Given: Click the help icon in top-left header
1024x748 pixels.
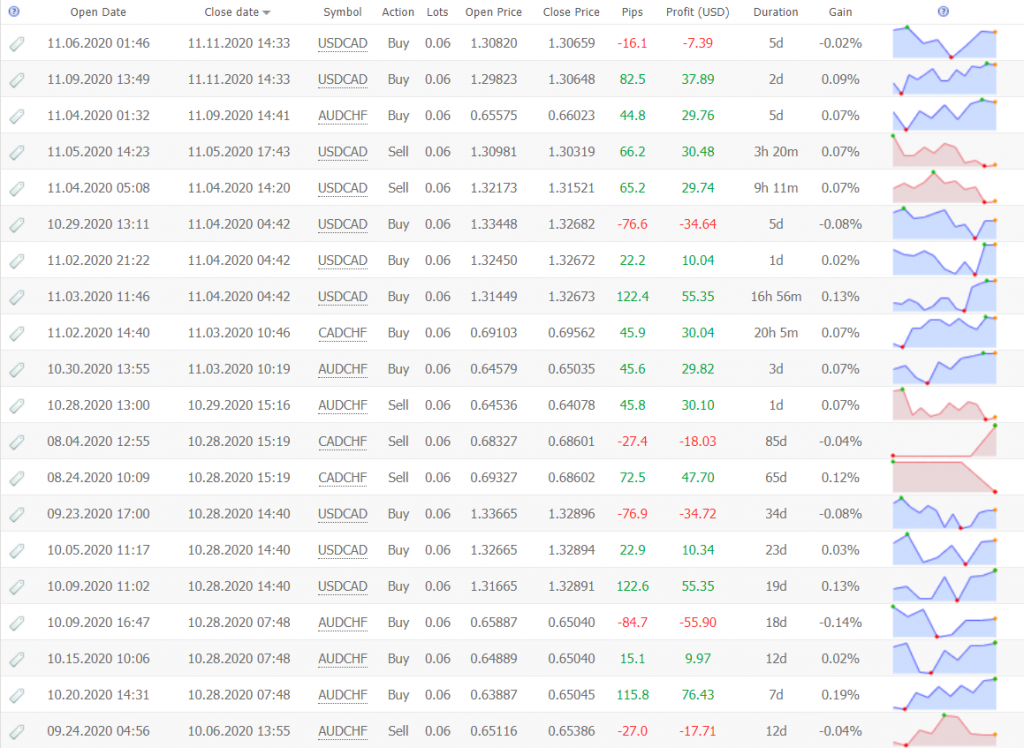Looking at the screenshot, I should click(14, 12).
